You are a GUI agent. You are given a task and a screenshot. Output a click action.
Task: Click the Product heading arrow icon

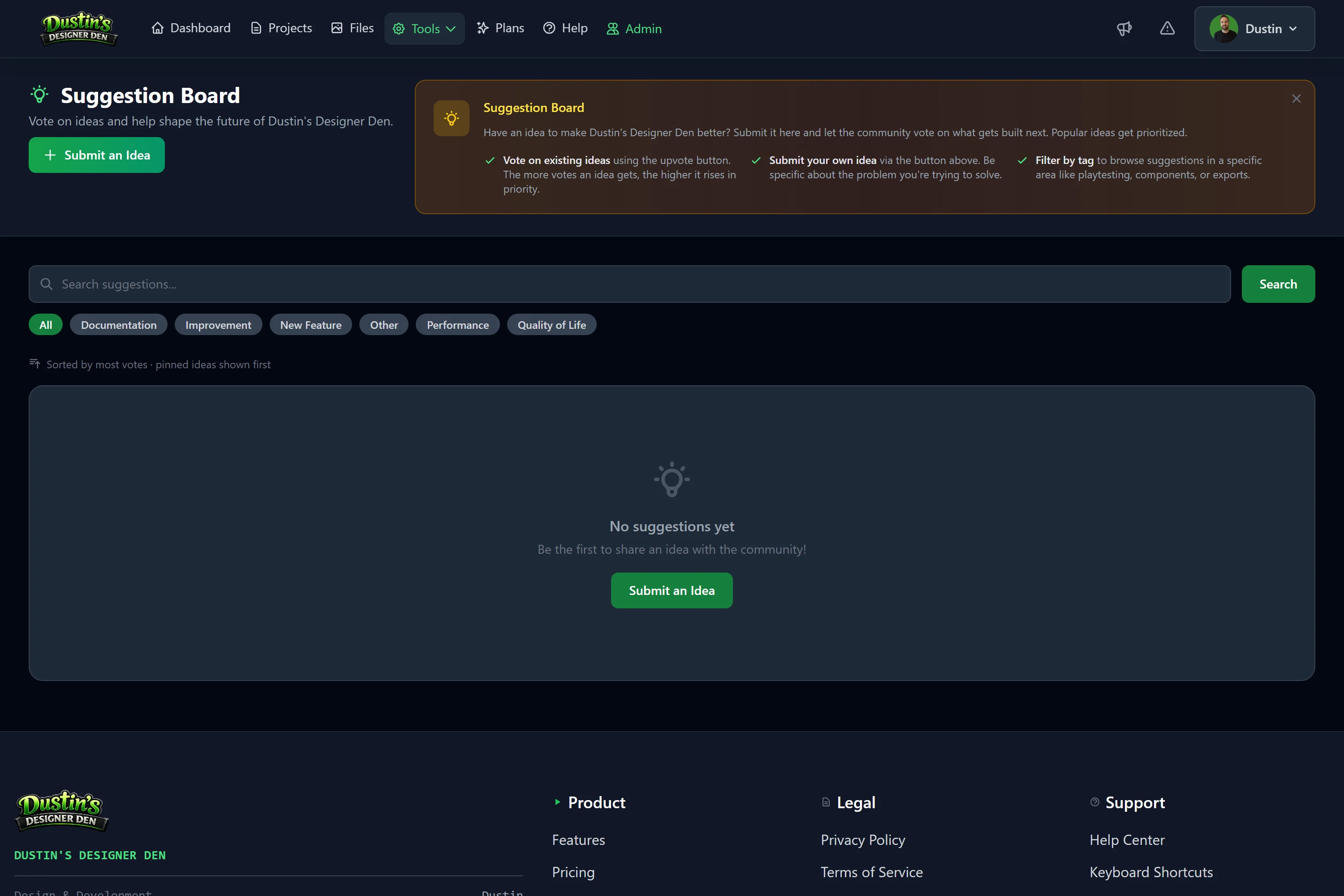(557, 802)
